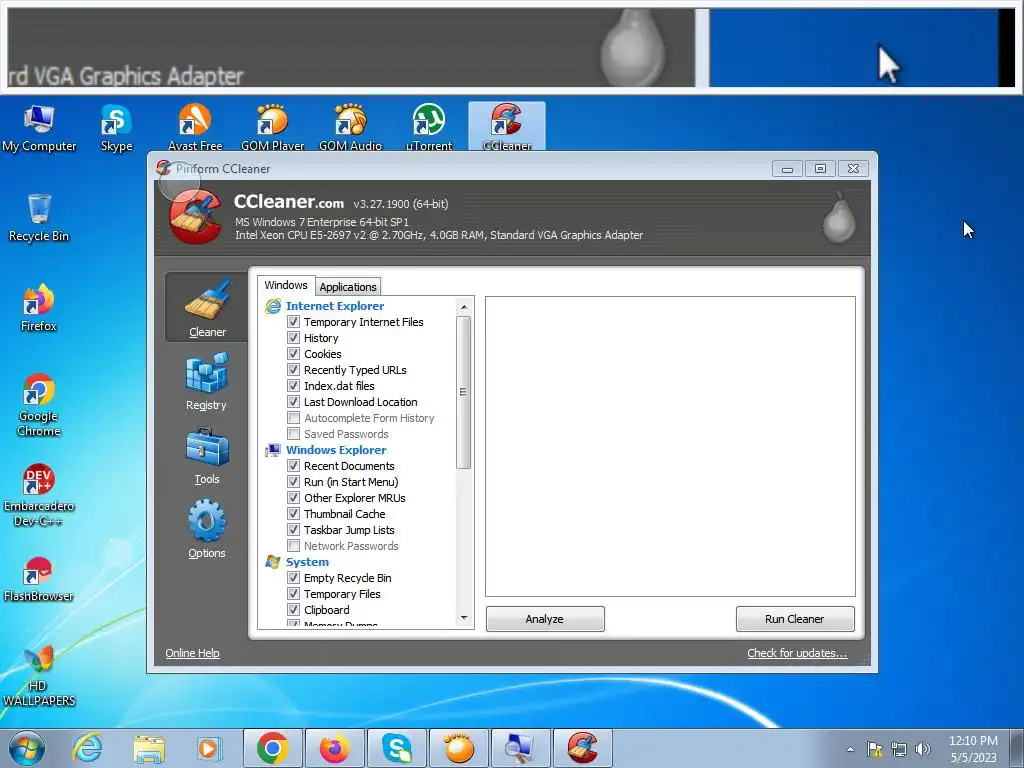
Task: Uncheck Temporary Files
Action: [294, 594]
